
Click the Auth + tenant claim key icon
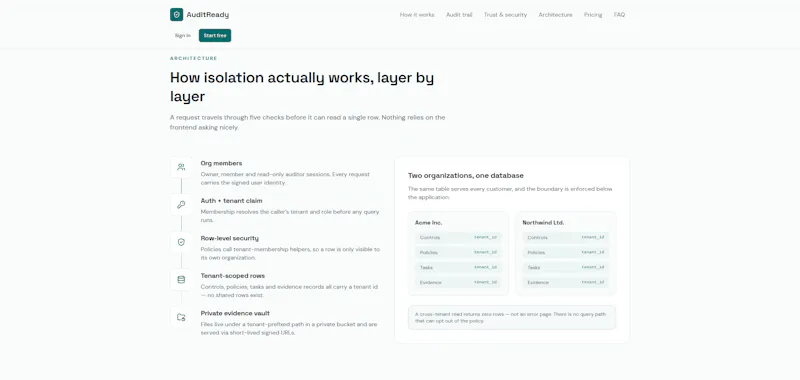[181, 205]
